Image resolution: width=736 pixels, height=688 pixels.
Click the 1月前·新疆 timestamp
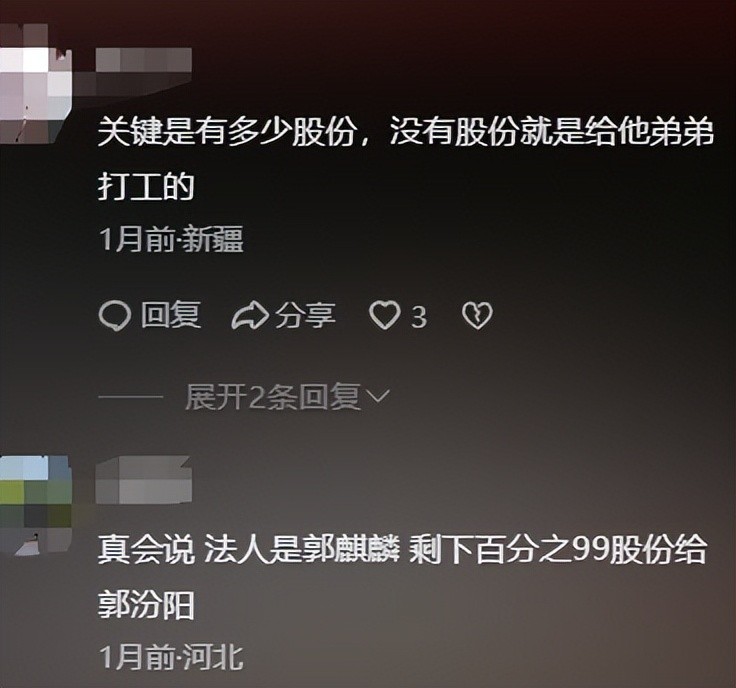pos(171,239)
